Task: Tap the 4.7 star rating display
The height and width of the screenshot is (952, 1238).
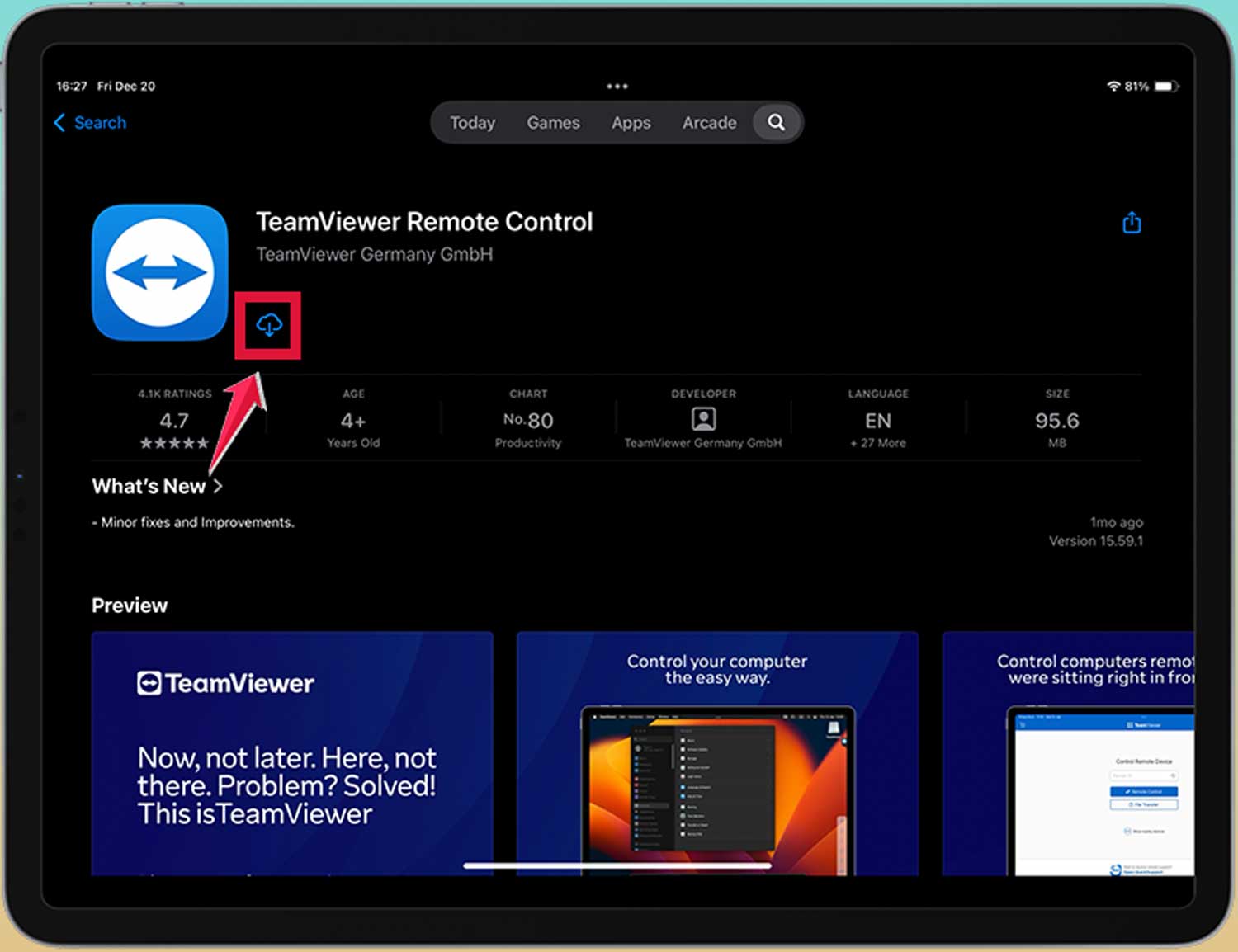Action: tap(174, 421)
